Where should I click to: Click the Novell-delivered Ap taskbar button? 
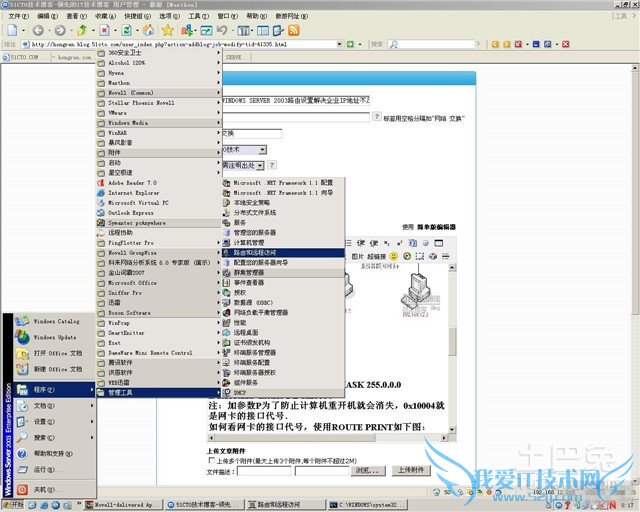(124, 505)
